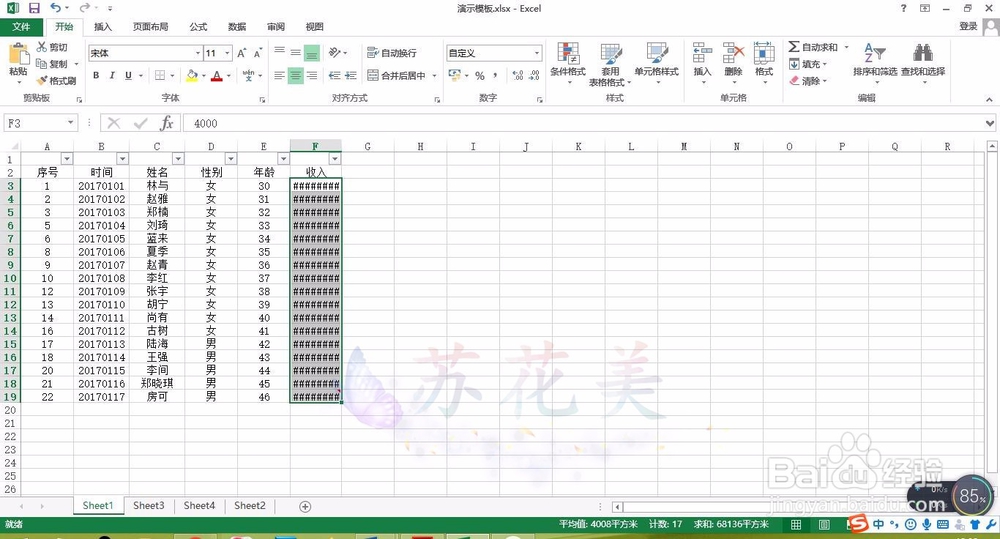1000x539 pixels.
Task: Click 登录 to sign in
Action: (x=968, y=26)
